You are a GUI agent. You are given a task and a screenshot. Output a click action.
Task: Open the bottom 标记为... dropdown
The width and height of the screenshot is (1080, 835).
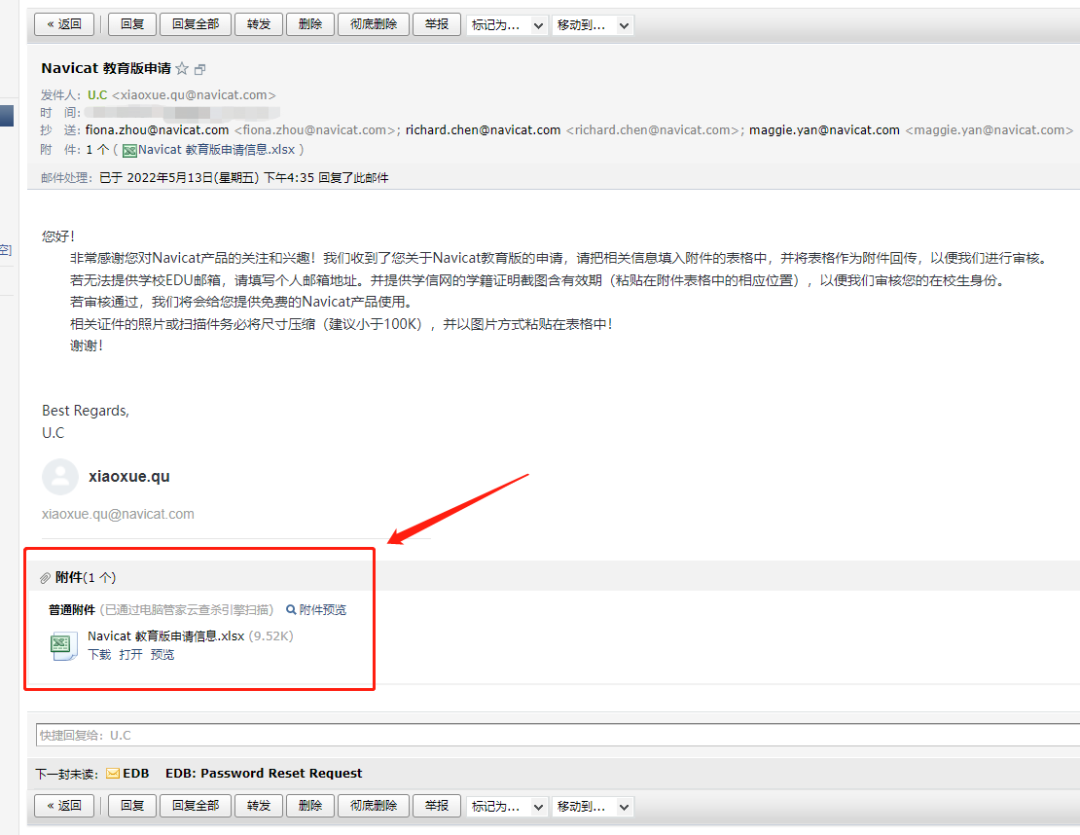click(507, 807)
